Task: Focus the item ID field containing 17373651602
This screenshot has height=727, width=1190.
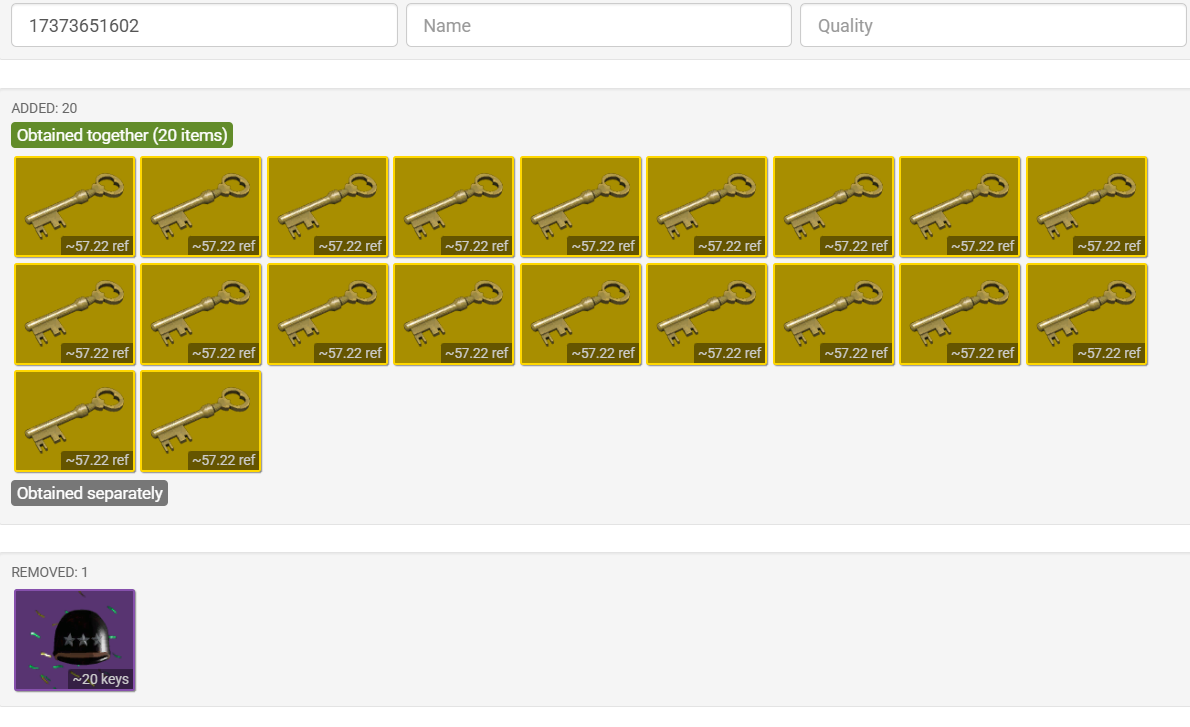Action: click(x=204, y=25)
